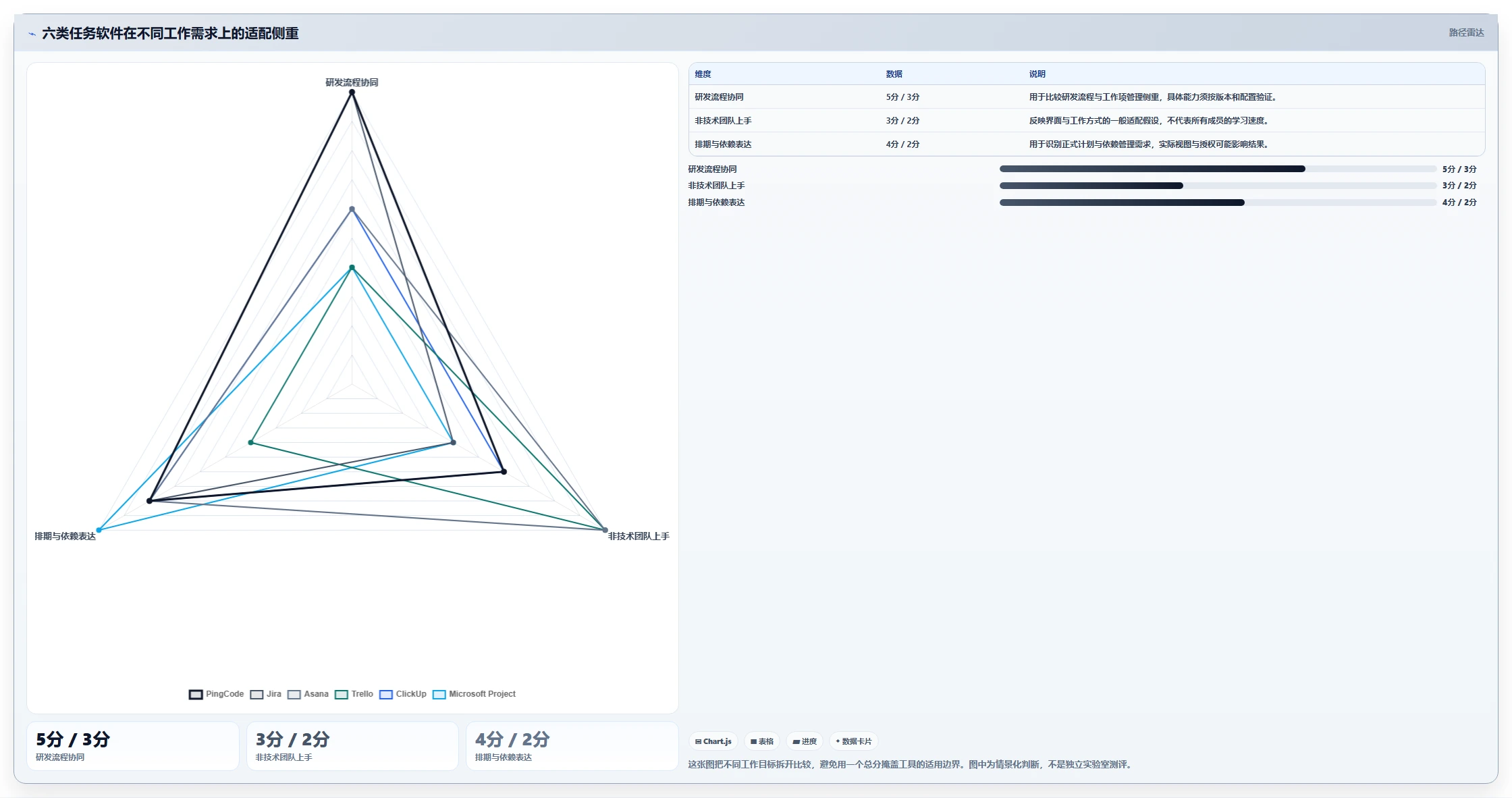Open the 3分 / 2分 非技术团队上手 data card
Viewport: 1512px width, 798px height.
(x=352, y=746)
